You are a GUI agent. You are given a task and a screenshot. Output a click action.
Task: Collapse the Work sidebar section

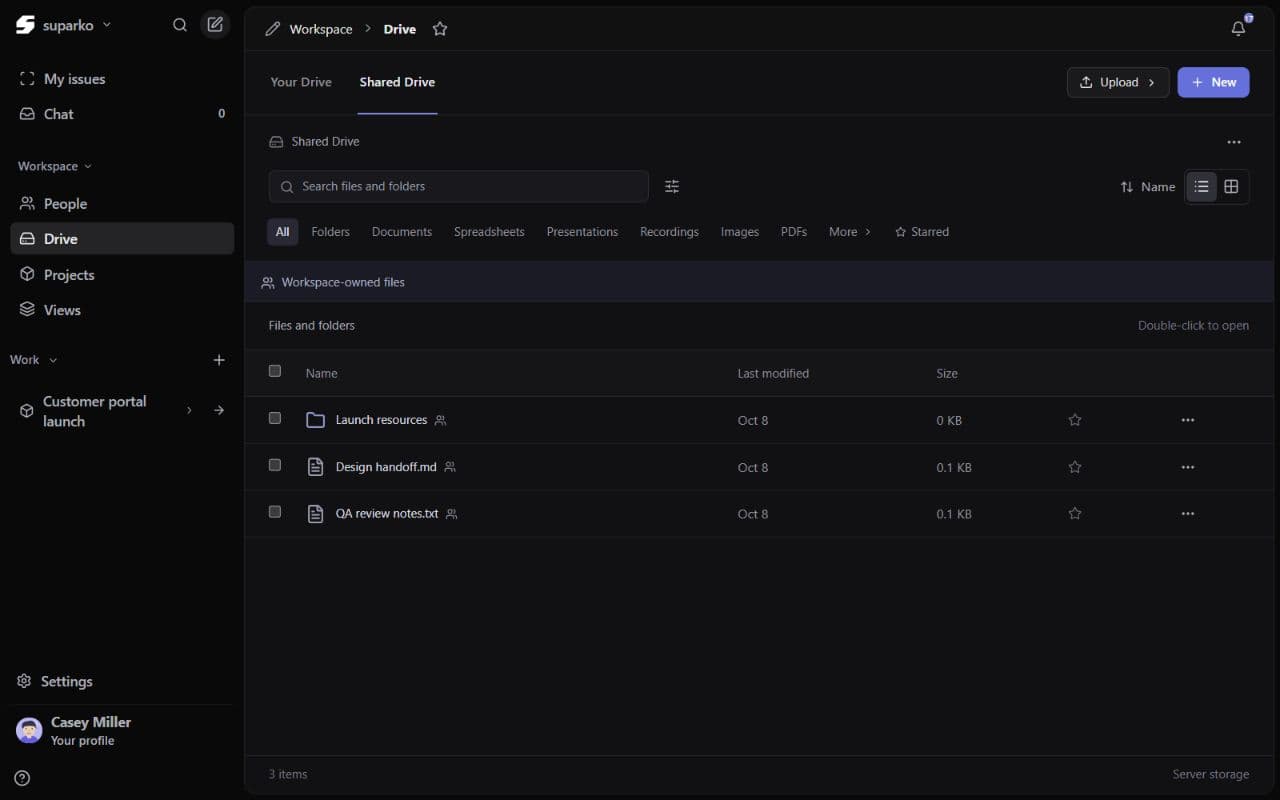tap(34, 360)
